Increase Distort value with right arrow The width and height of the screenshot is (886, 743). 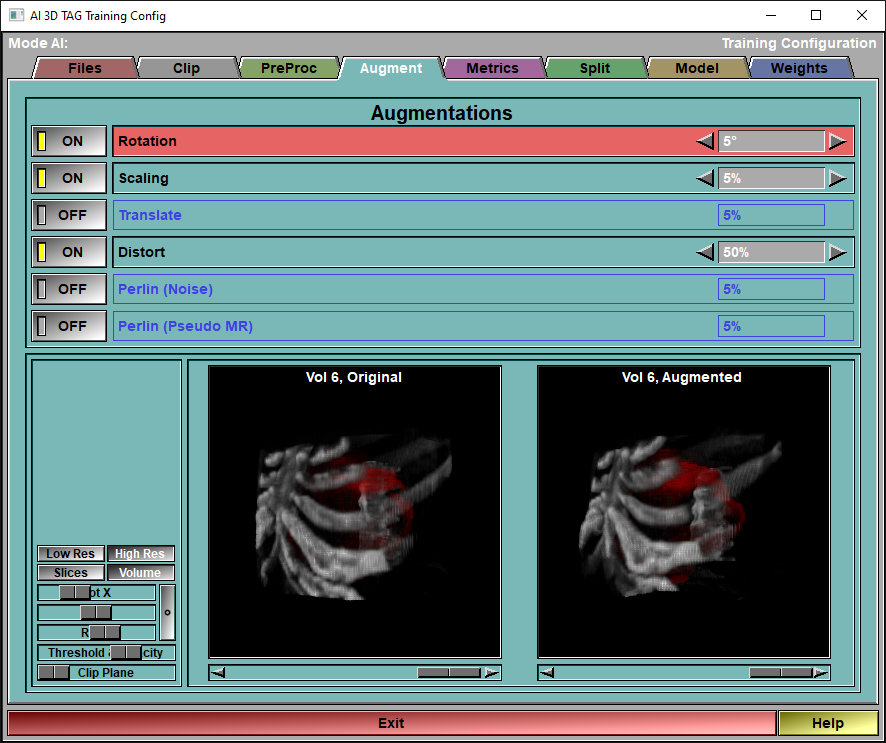[837, 252]
